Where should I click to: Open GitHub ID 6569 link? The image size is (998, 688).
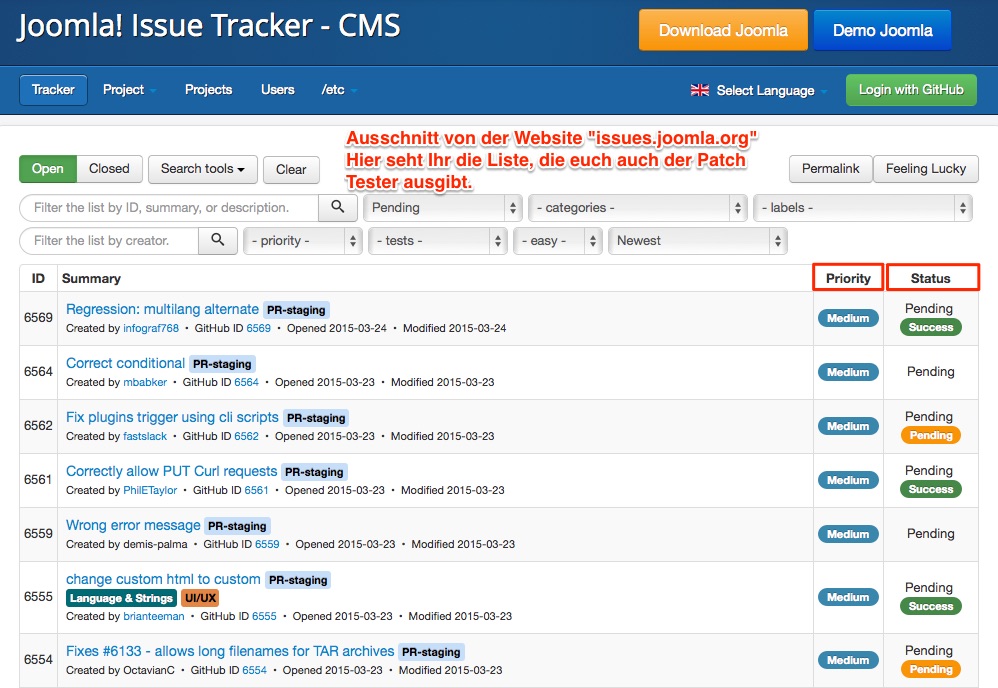(258, 328)
